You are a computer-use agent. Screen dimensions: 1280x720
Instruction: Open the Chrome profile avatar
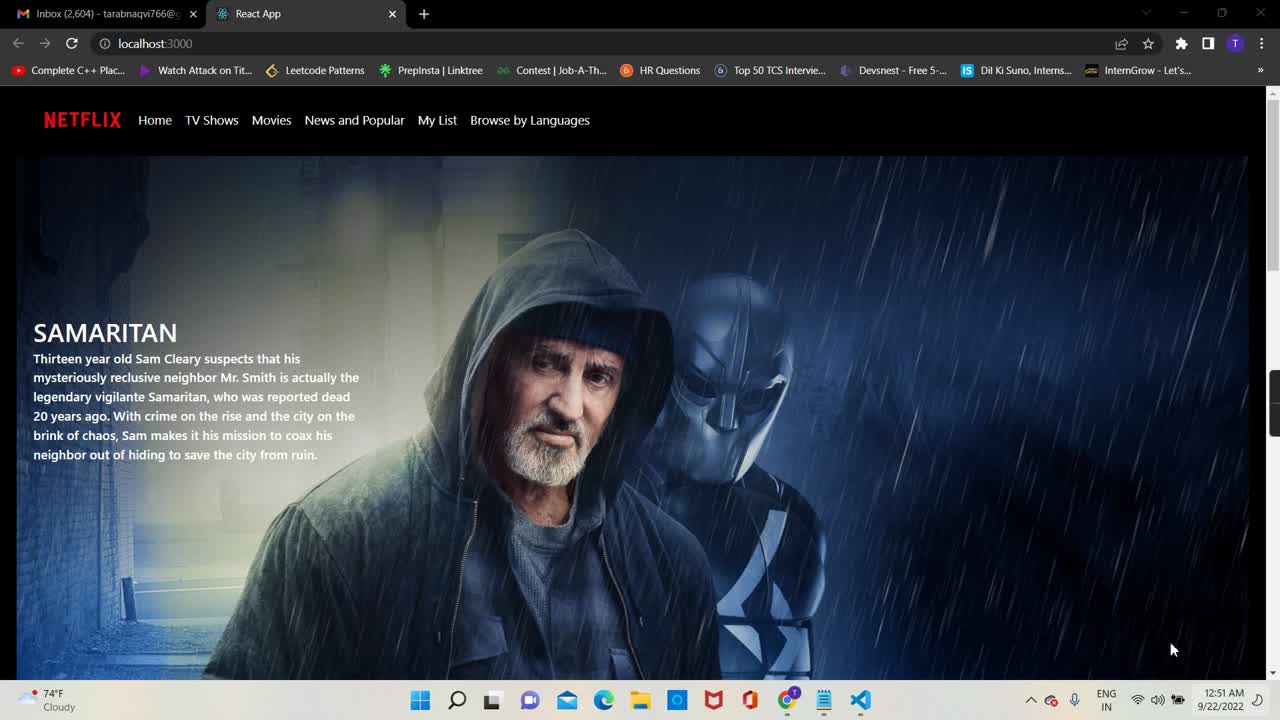tap(1235, 43)
